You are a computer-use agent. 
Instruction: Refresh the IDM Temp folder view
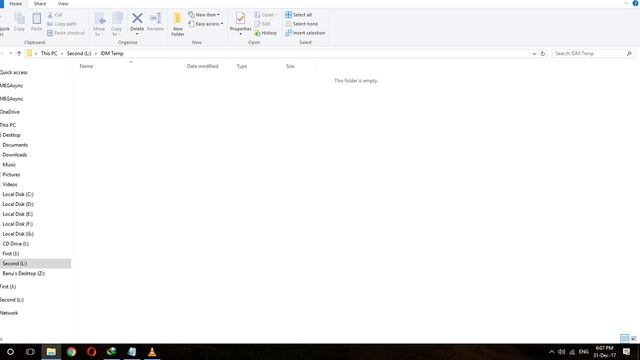pyautogui.click(x=542, y=53)
